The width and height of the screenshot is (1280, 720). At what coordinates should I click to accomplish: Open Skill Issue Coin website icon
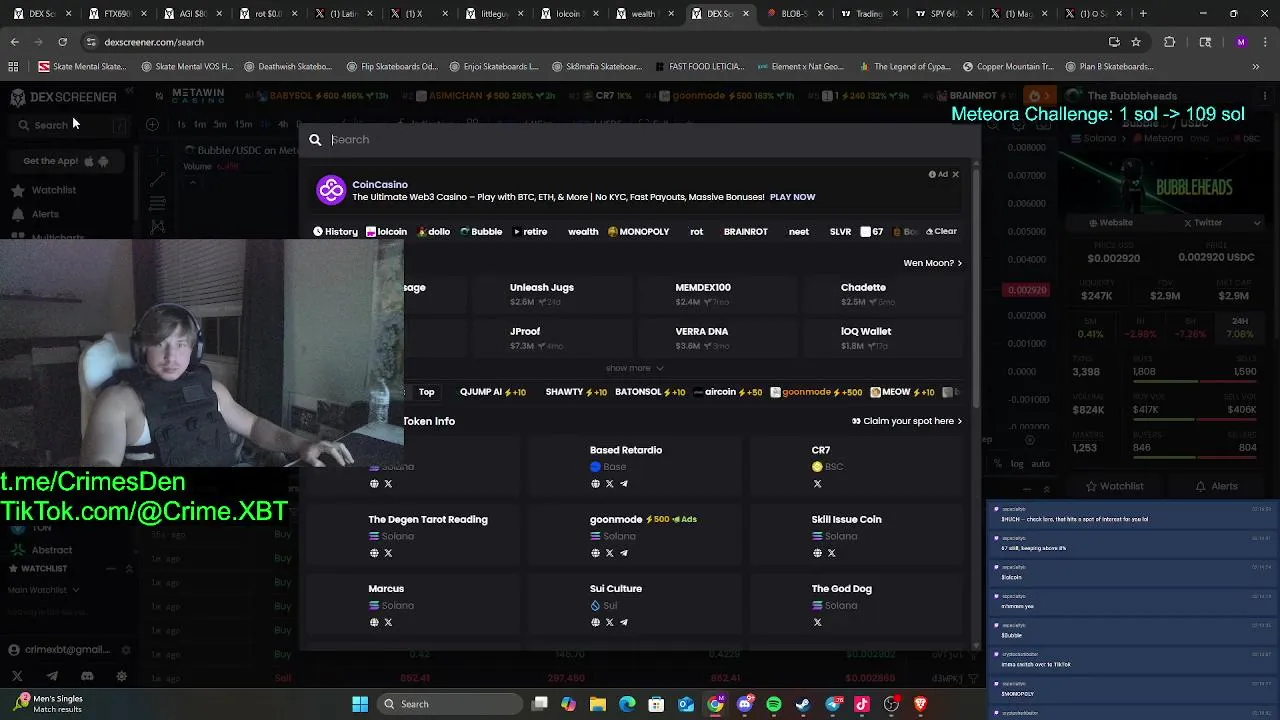(x=817, y=553)
